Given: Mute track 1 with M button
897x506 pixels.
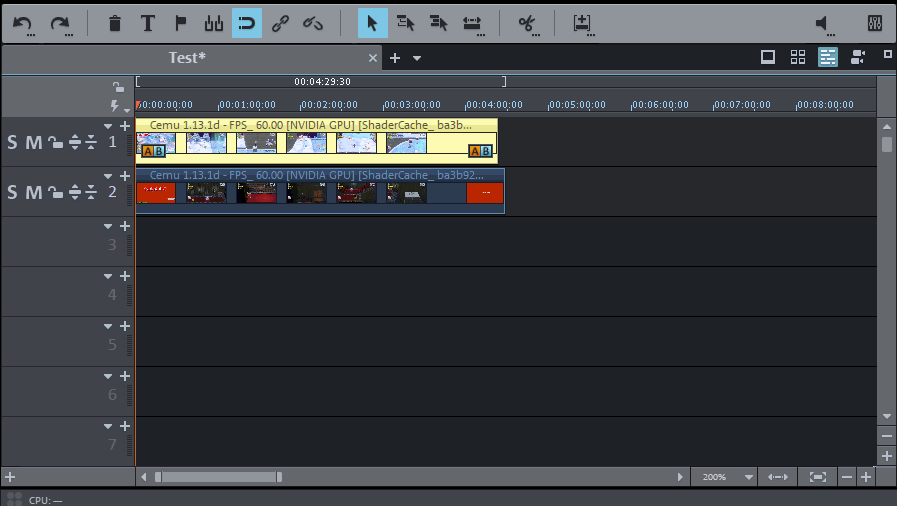Looking at the screenshot, I should coord(34,142).
